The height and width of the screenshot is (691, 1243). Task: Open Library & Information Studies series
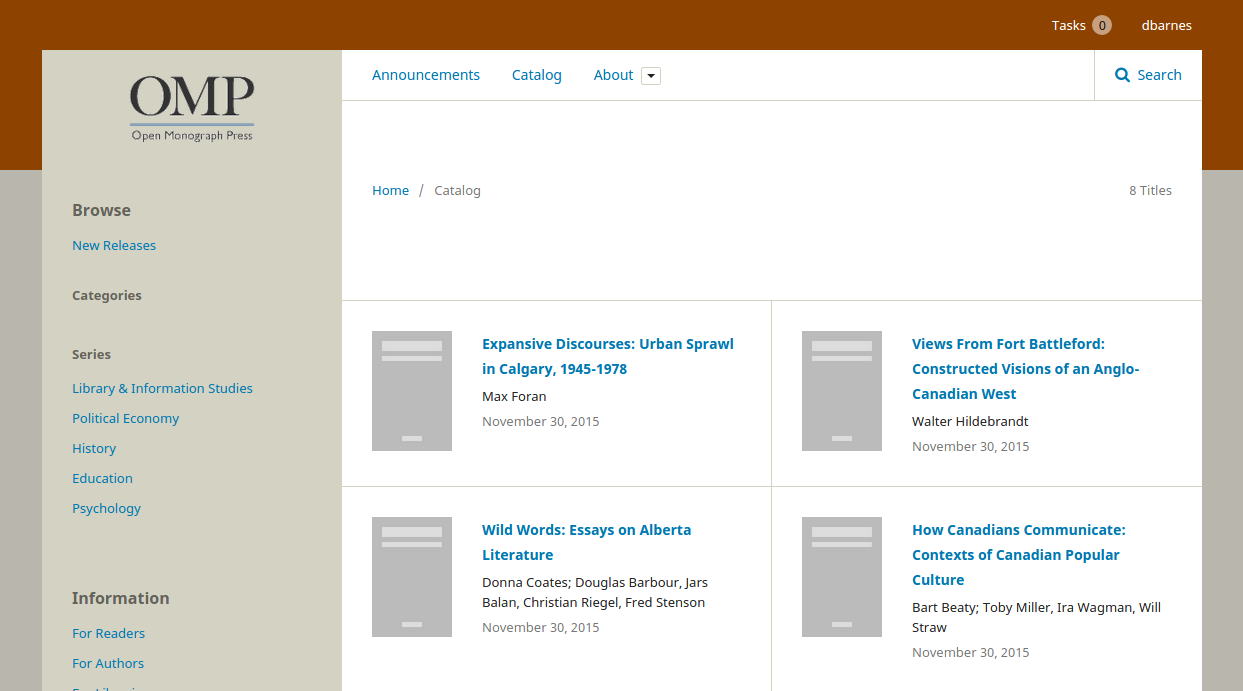coord(162,388)
